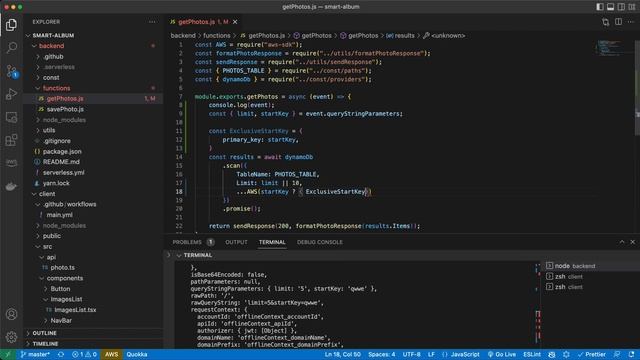Toggle primary sidebar layout icon
The height and width of the screenshot is (360, 640).
click(x=600, y=7)
